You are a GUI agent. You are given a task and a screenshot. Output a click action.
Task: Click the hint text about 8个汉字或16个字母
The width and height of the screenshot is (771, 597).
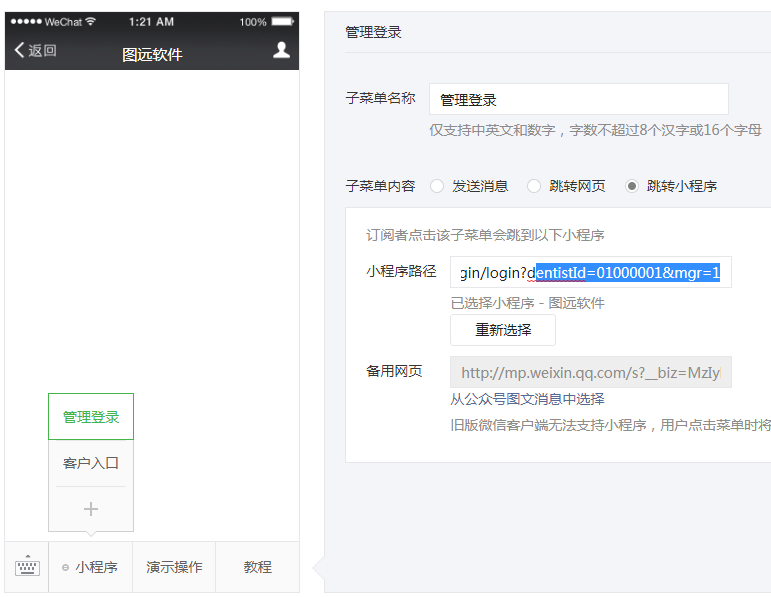[595, 130]
